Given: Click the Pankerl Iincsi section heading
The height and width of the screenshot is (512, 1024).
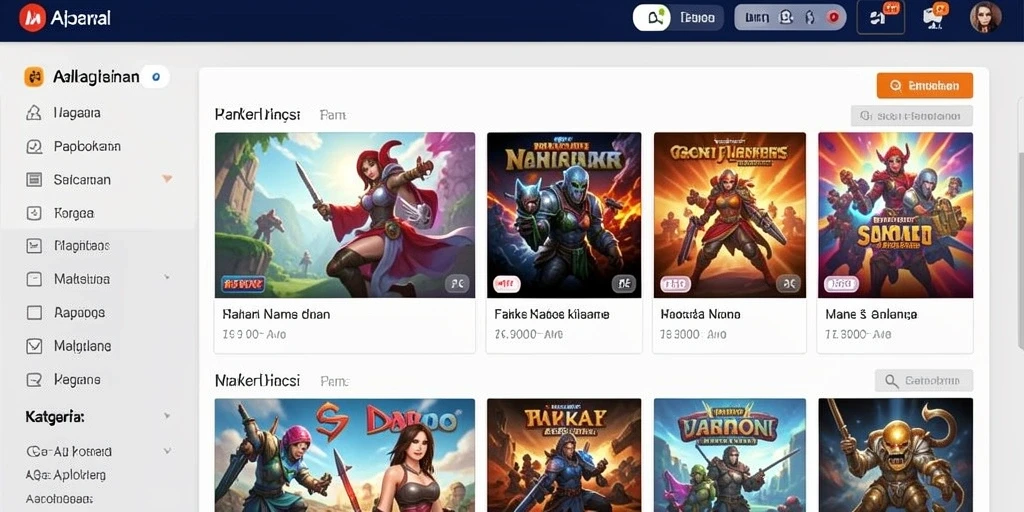Looking at the screenshot, I should pyautogui.click(x=257, y=114).
